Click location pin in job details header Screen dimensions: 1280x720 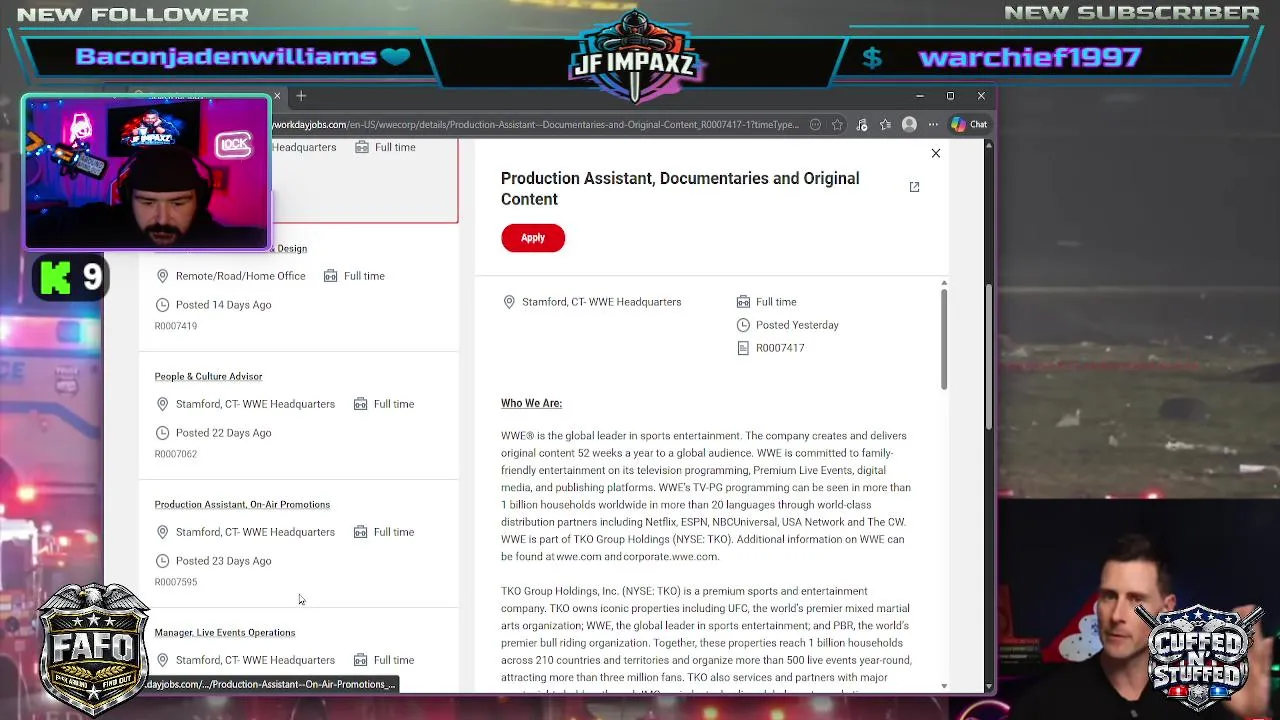(x=509, y=302)
